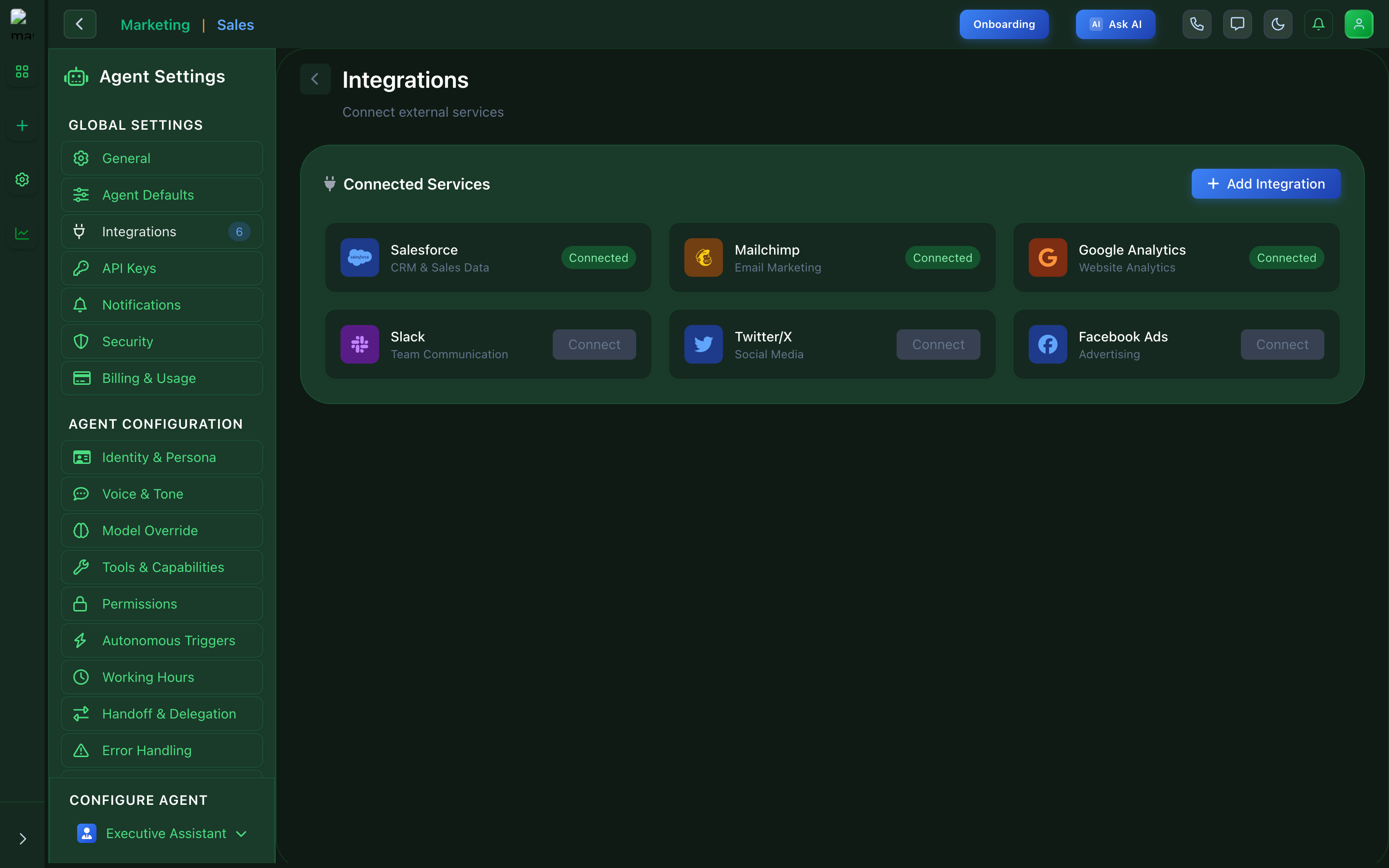Open Notifications settings in the sidebar
The height and width of the screenshot is (868, 1389).
[x=162, y=305]
